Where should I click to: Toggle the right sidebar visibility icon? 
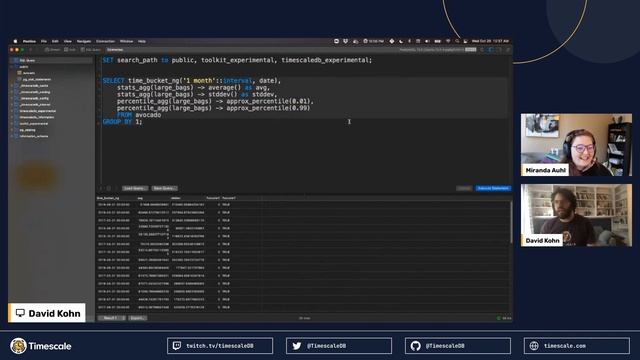click(x=499, y=50)
